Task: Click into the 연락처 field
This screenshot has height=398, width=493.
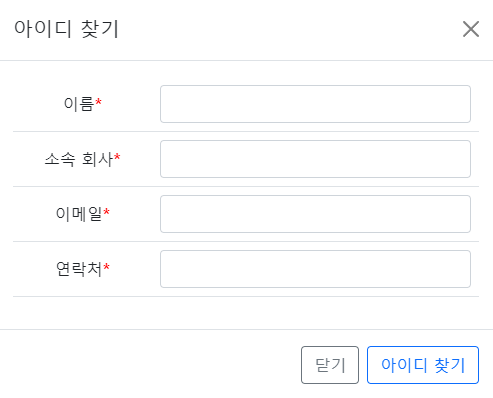Action: pyautogui.click(x=315, y=269)
